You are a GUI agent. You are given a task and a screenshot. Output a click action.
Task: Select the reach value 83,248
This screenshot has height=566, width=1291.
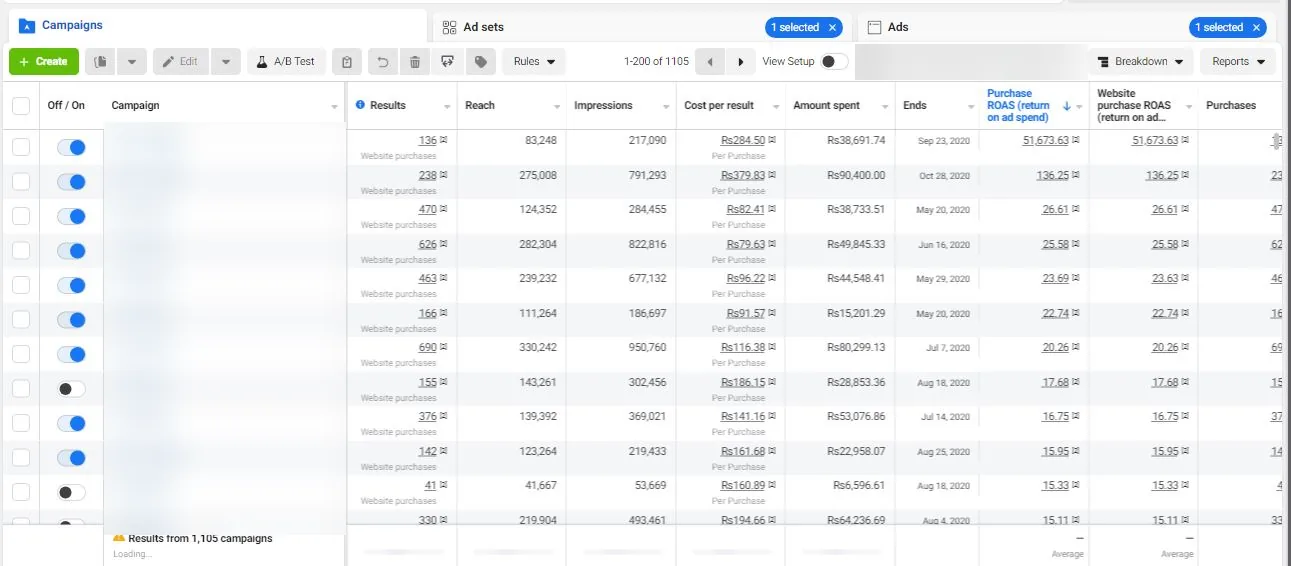(541, 140)
